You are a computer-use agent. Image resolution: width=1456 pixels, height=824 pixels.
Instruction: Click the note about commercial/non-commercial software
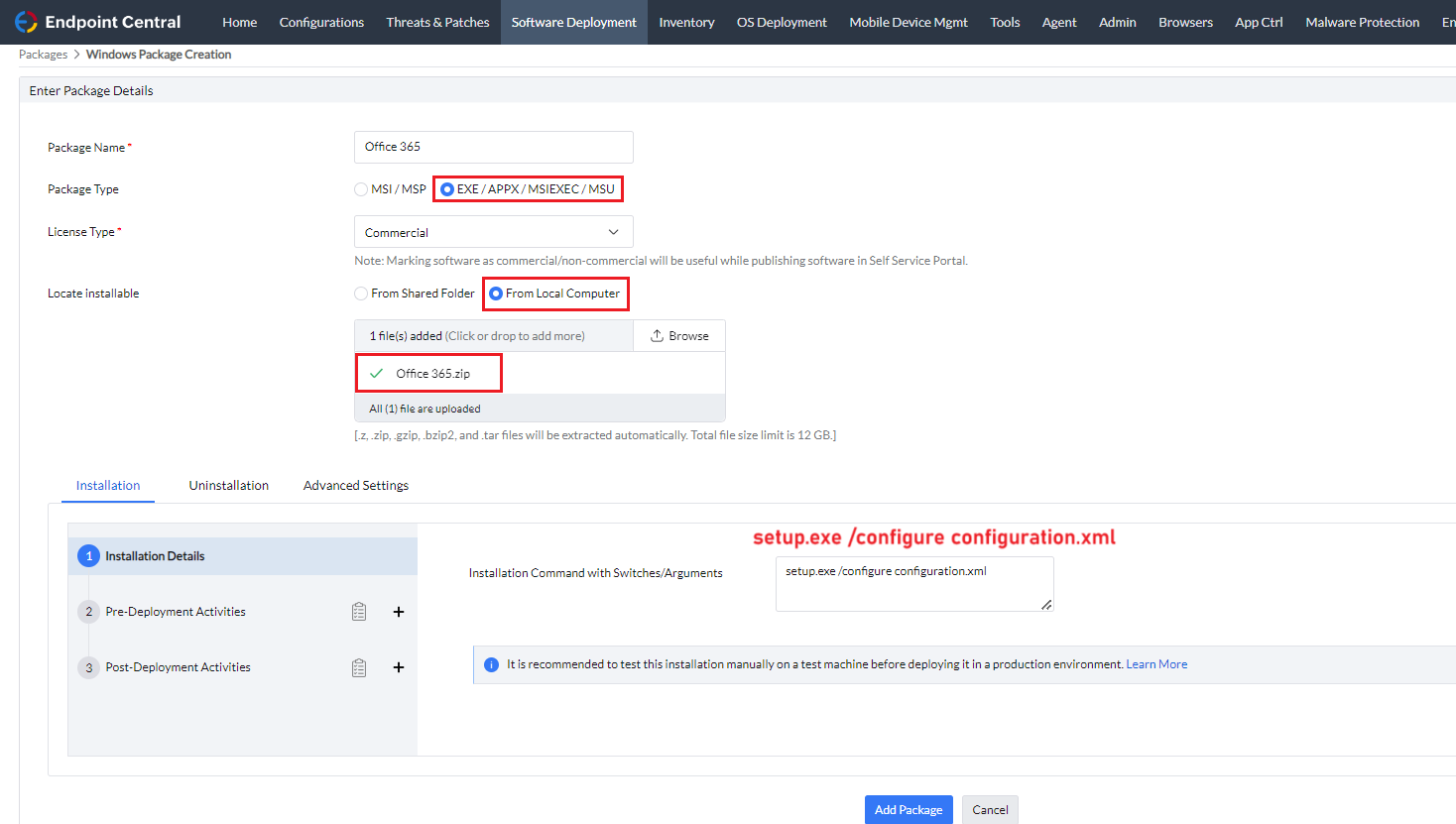[x=662, y=261]
